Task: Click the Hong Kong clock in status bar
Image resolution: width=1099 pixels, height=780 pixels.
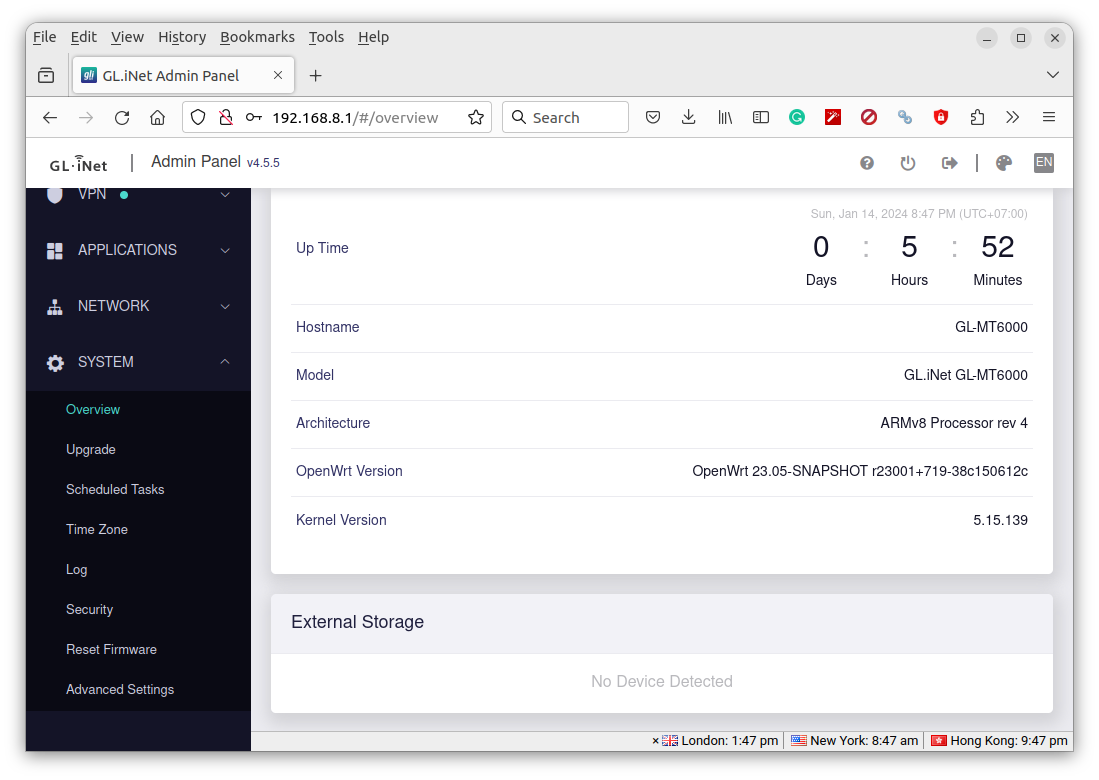Action: point(999,741)
